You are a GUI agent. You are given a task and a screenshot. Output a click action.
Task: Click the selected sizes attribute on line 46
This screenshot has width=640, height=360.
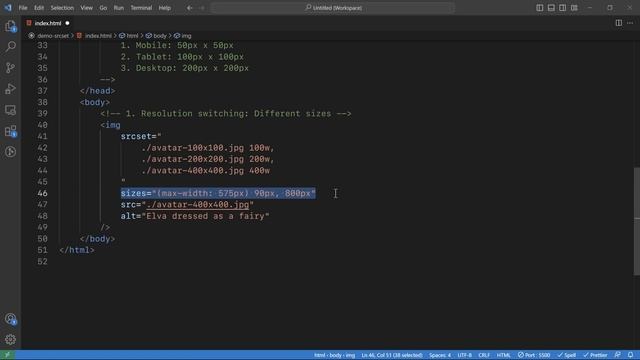tap(218, 193)
